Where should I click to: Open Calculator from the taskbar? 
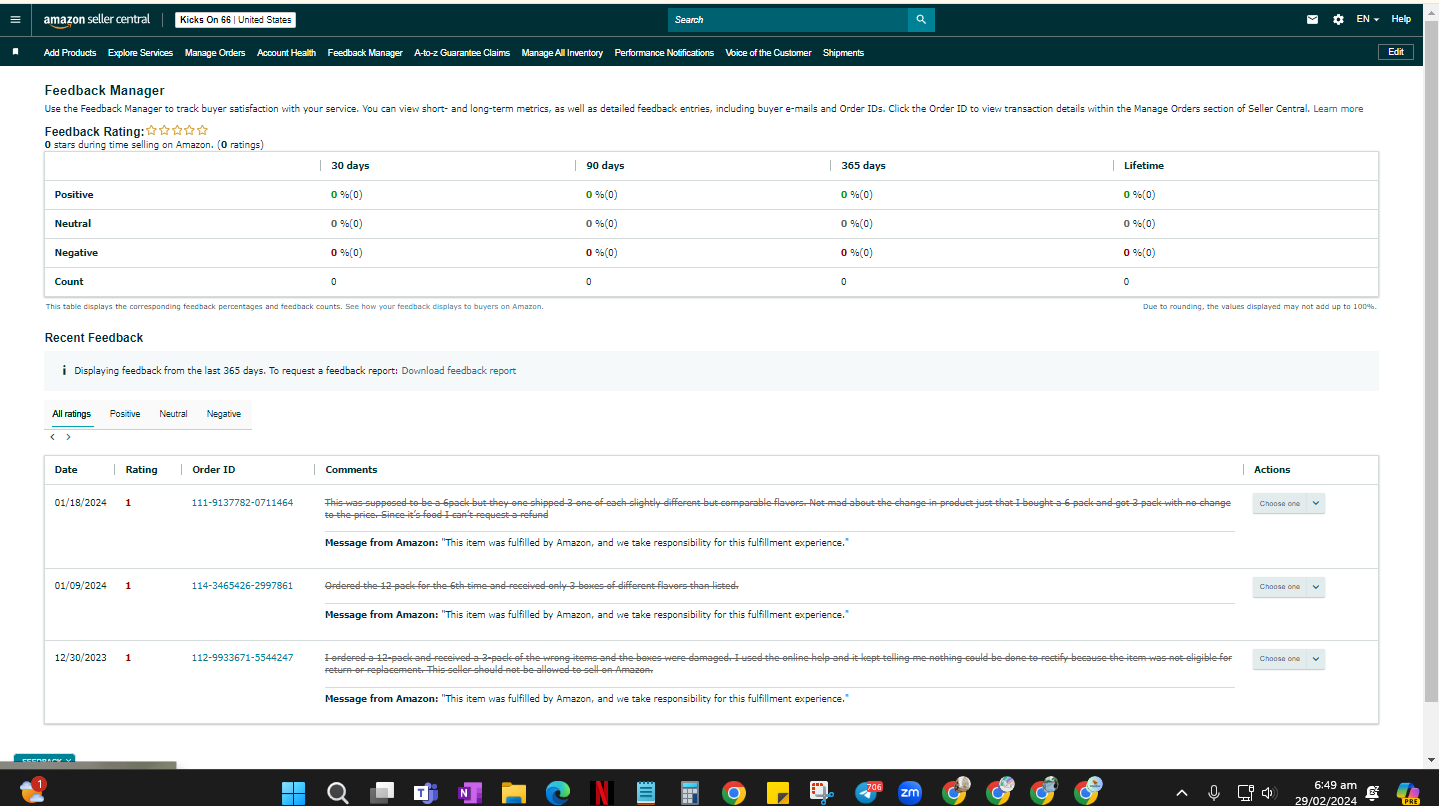[x=689, y=793]
